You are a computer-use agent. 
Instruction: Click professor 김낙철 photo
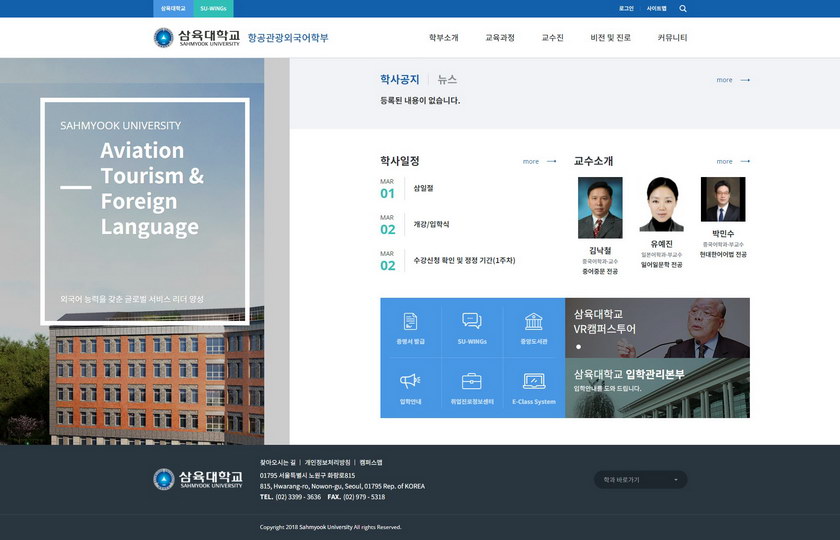click(600, 208)
